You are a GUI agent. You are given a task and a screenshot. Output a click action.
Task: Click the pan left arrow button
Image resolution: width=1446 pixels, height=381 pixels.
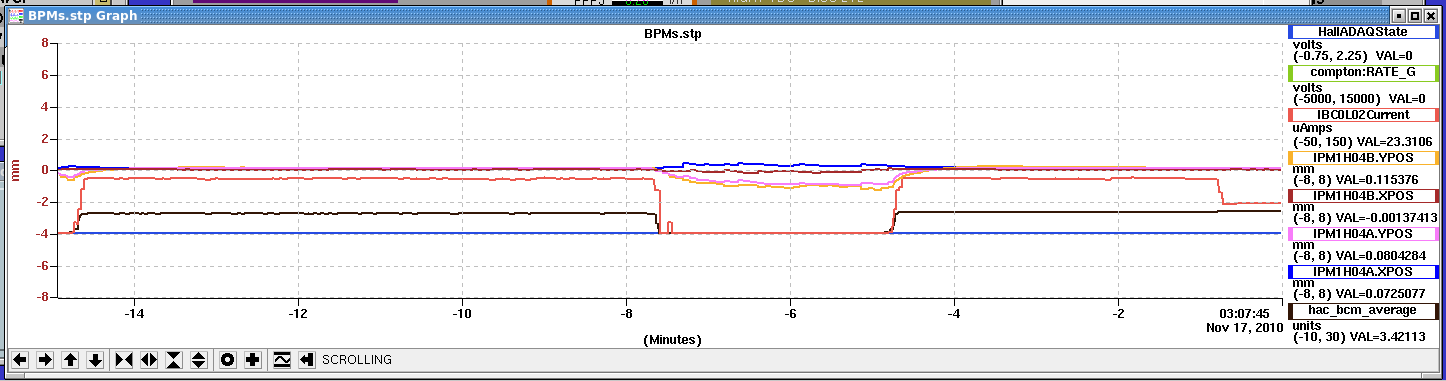click(20, 360)
